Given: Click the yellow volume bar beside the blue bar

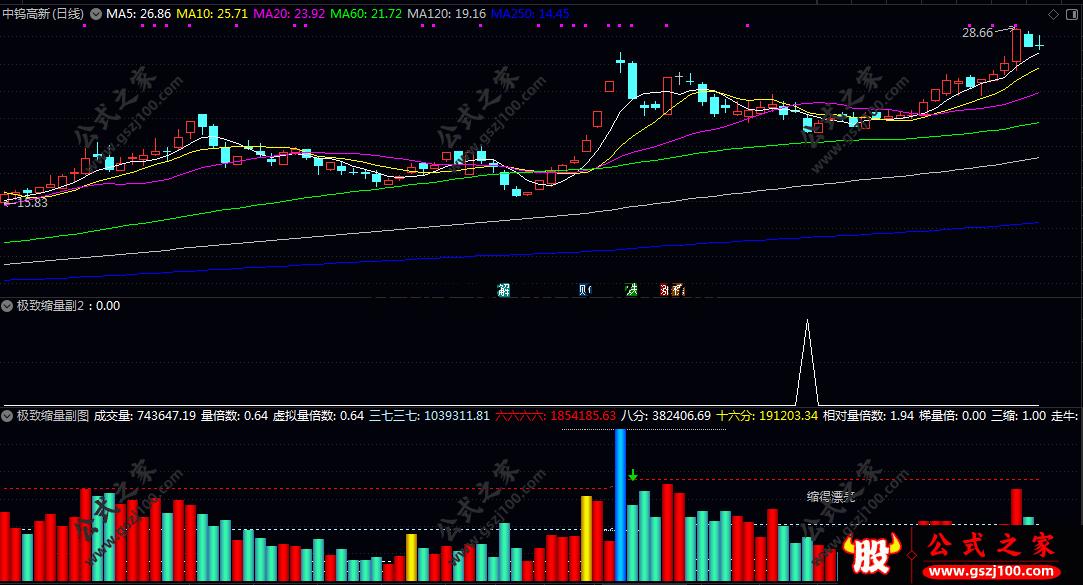Looking at the screenshot, I should pyautogui.click(x=586, y=538).
